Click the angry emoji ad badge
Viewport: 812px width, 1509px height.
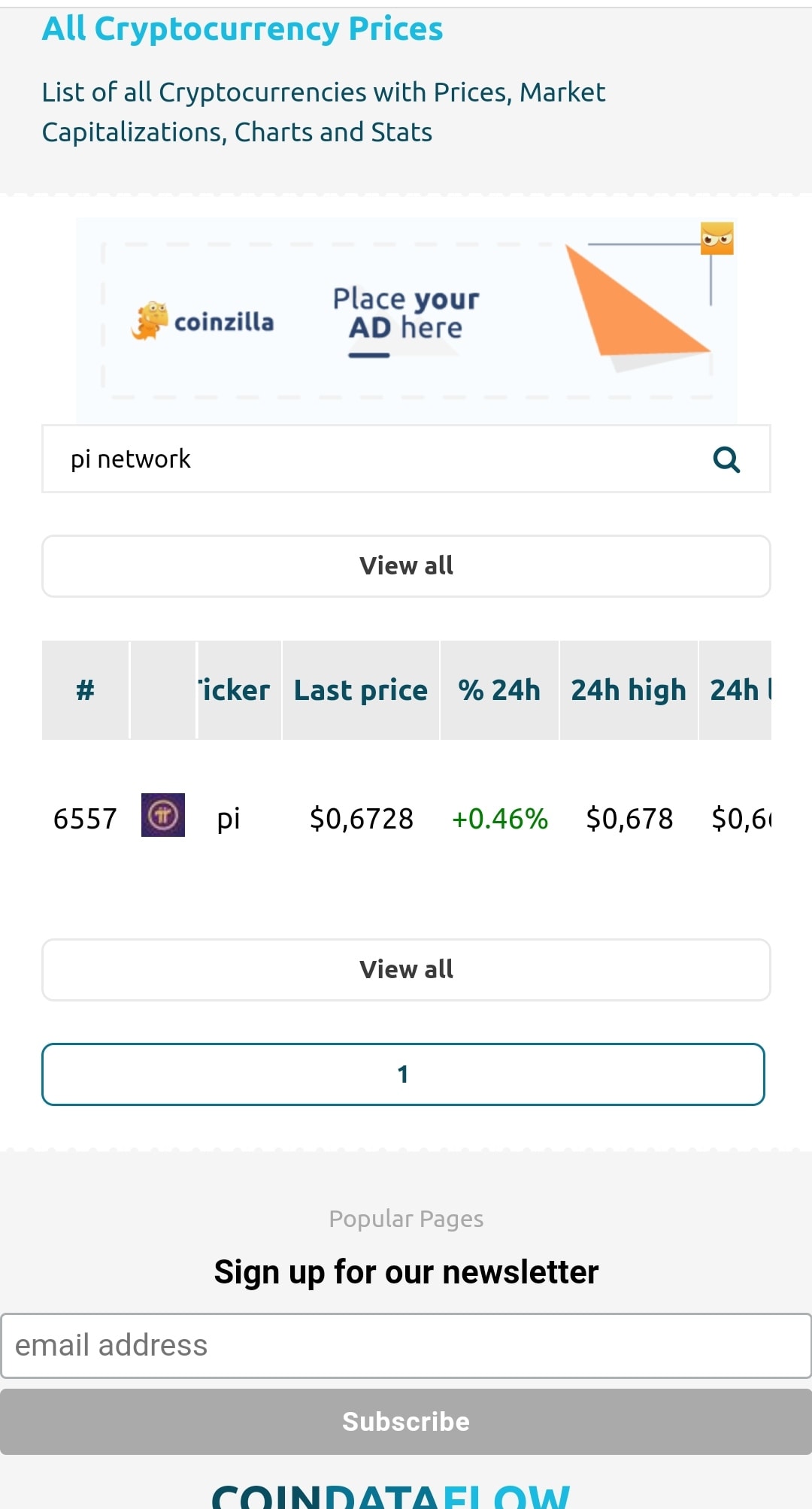click(x=717, y=238)
